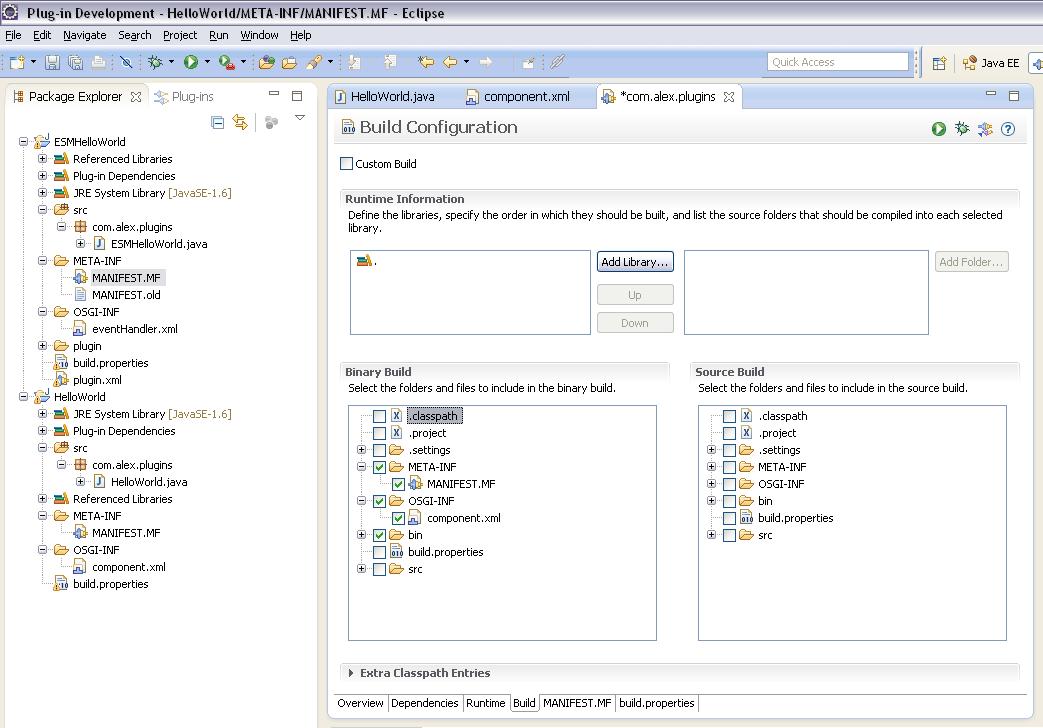Select MANIFEST.old in Package Explorer
Image resolution: width=1043 pixels, height=728 pixels.
point(126,295)
